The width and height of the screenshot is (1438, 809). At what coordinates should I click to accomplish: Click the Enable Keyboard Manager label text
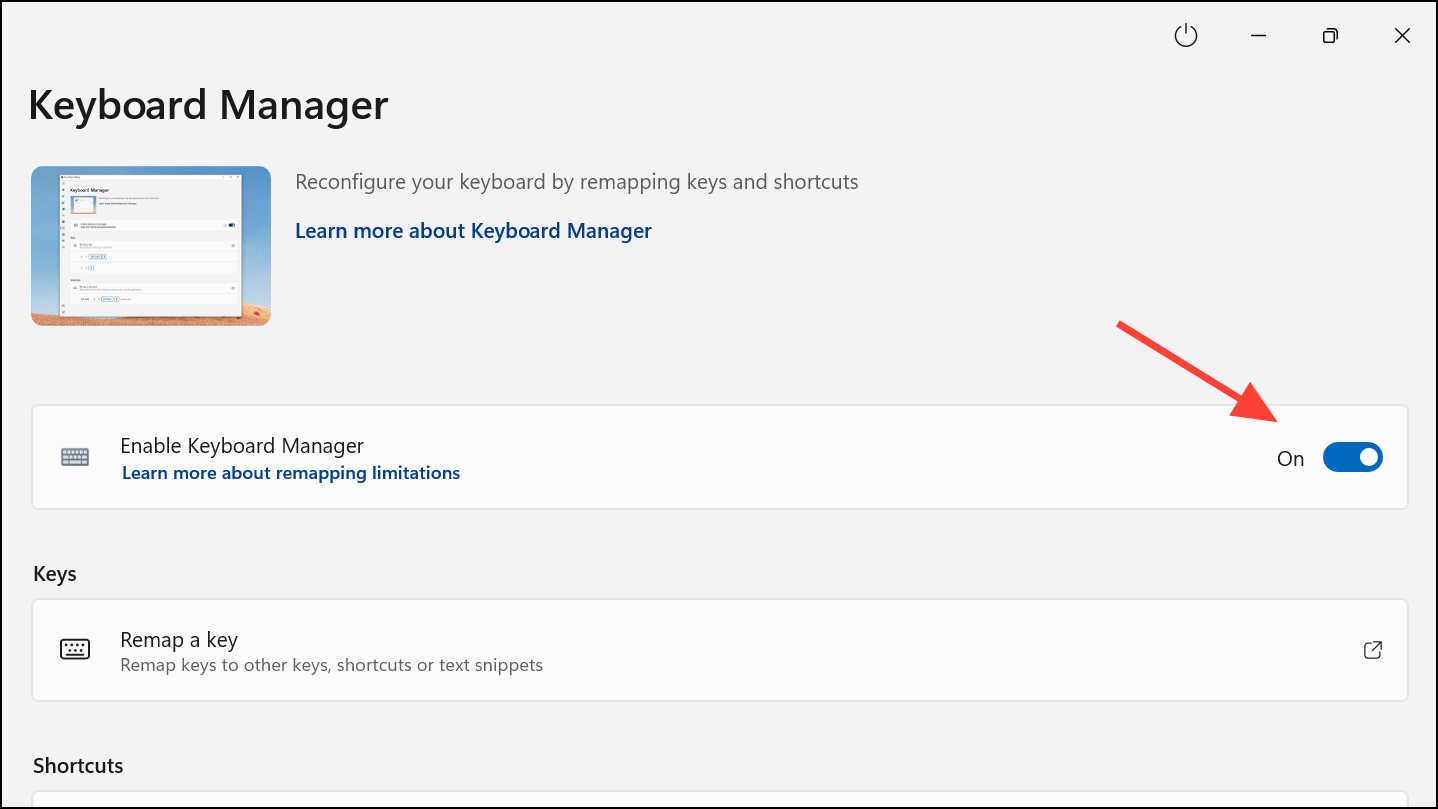[x=242, y=446]
